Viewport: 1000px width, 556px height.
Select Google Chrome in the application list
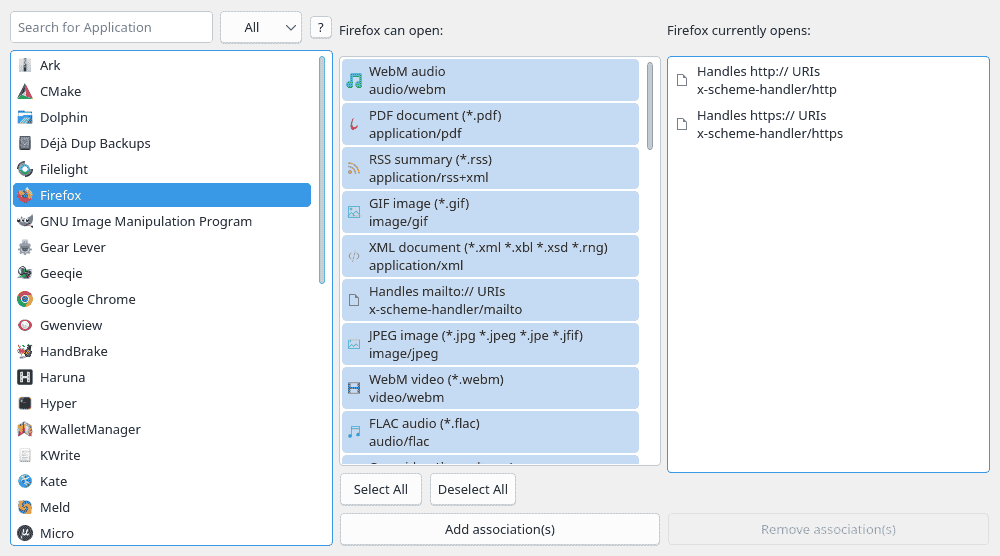click(162, 300)
